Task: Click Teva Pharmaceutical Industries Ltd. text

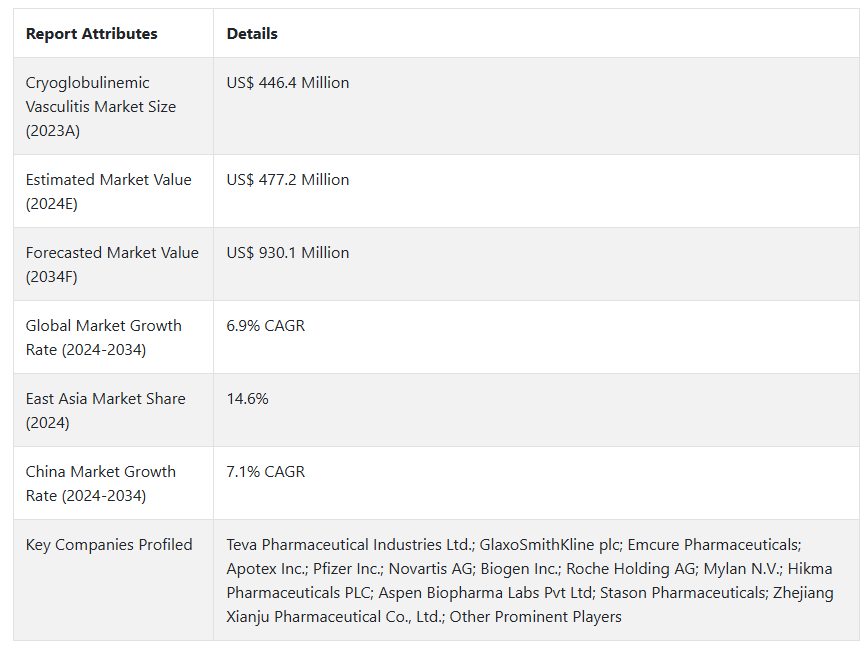Action: coord(350,545)
